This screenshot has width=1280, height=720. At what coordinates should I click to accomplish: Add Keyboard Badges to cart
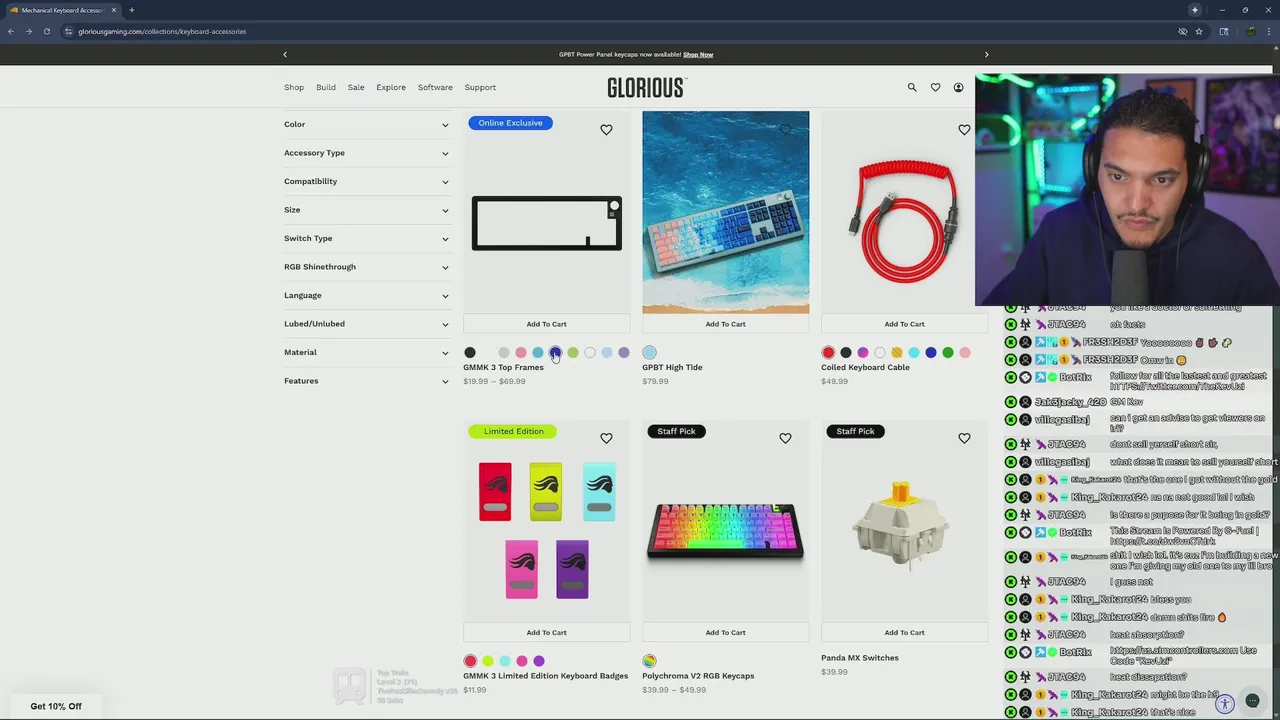pyautogui.click(x=546, y=632)
